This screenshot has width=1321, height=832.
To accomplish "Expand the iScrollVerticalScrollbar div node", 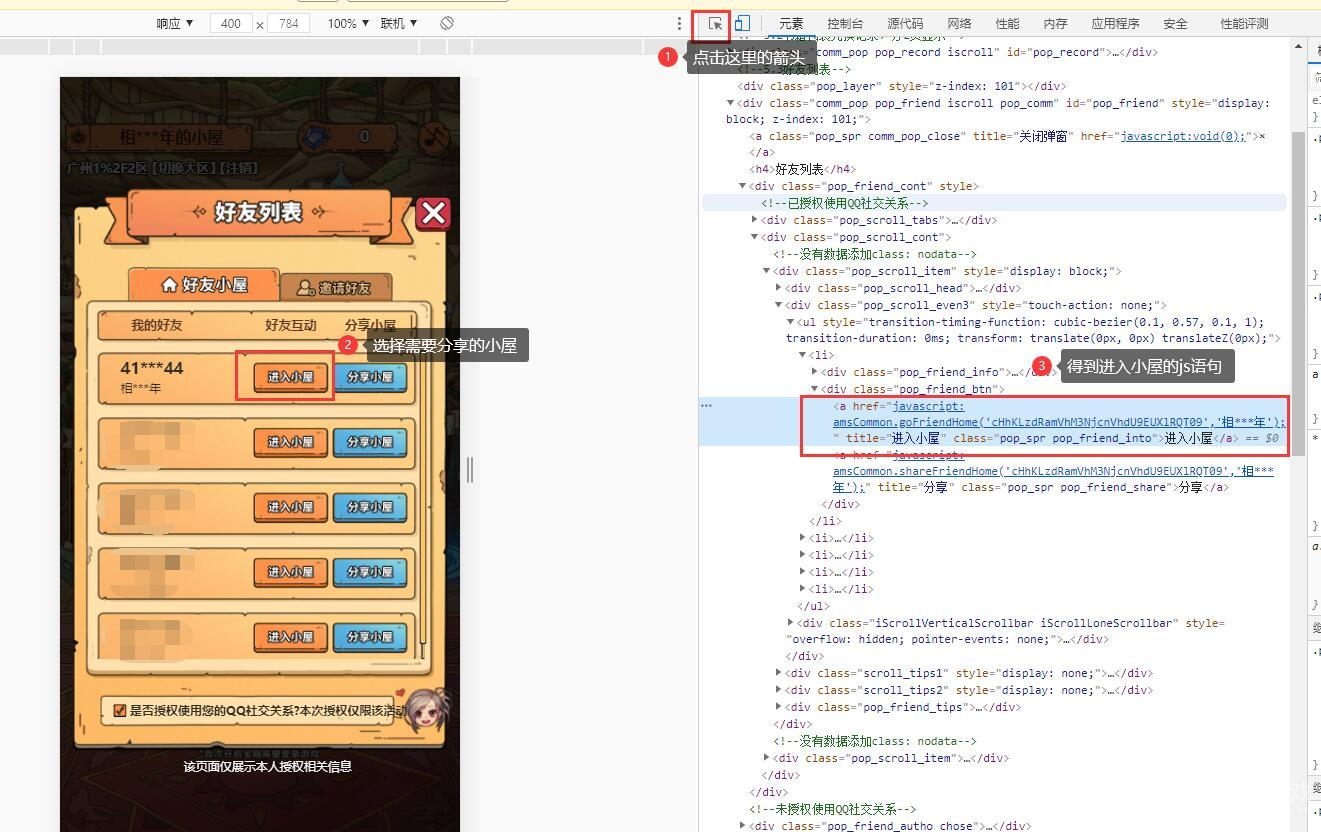I will click(x=790, y=623).
